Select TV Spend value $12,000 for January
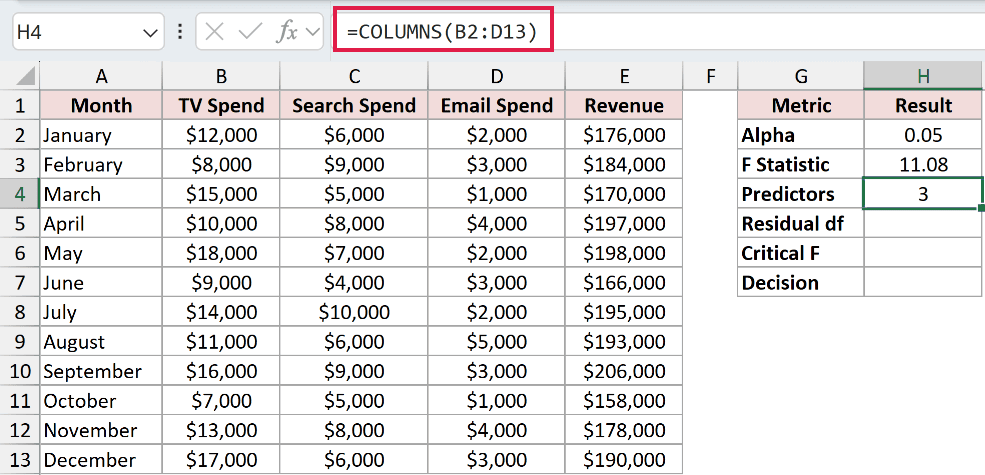 pos(221,135)
